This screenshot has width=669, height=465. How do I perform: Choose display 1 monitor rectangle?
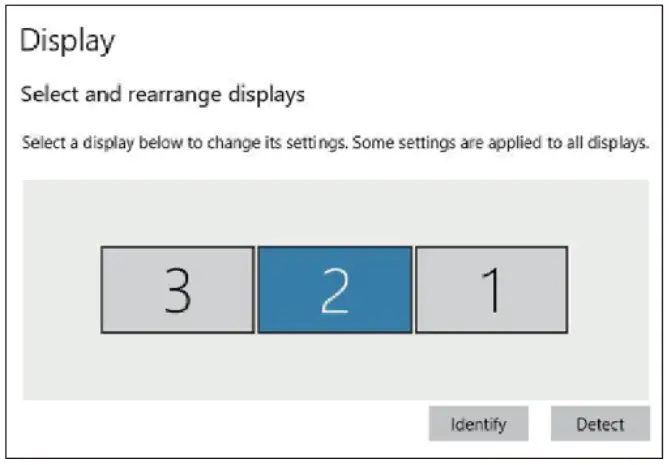(491, 290)
